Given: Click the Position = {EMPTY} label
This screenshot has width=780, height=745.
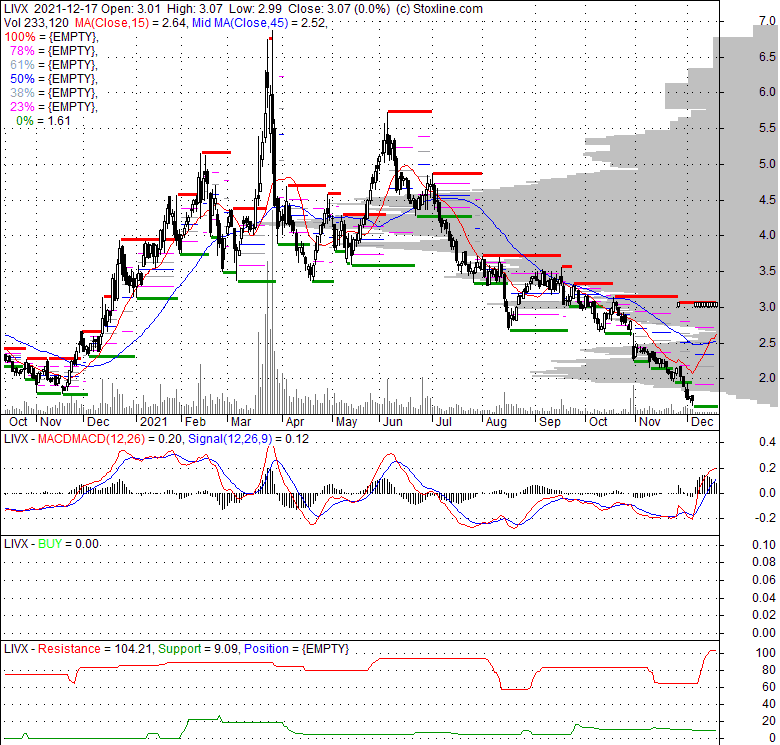Looking at the screenshot, I should coord(296,649).
